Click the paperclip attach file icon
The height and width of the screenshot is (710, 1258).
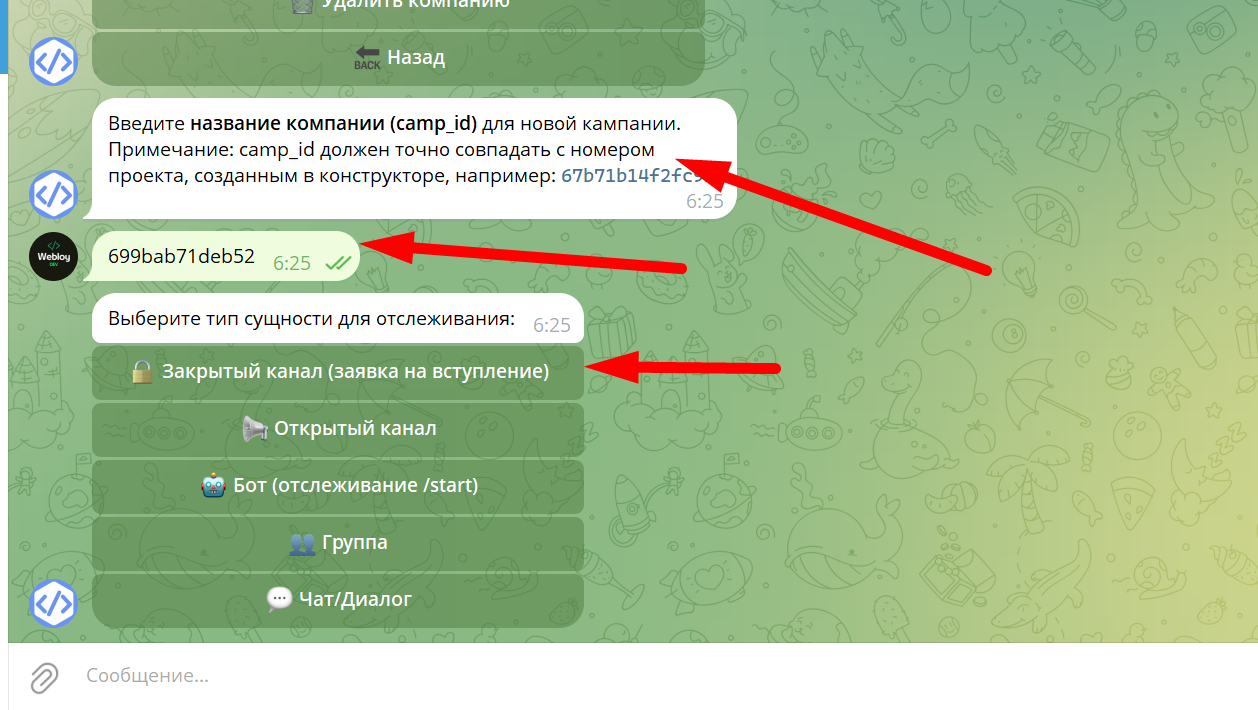(43, 677)
